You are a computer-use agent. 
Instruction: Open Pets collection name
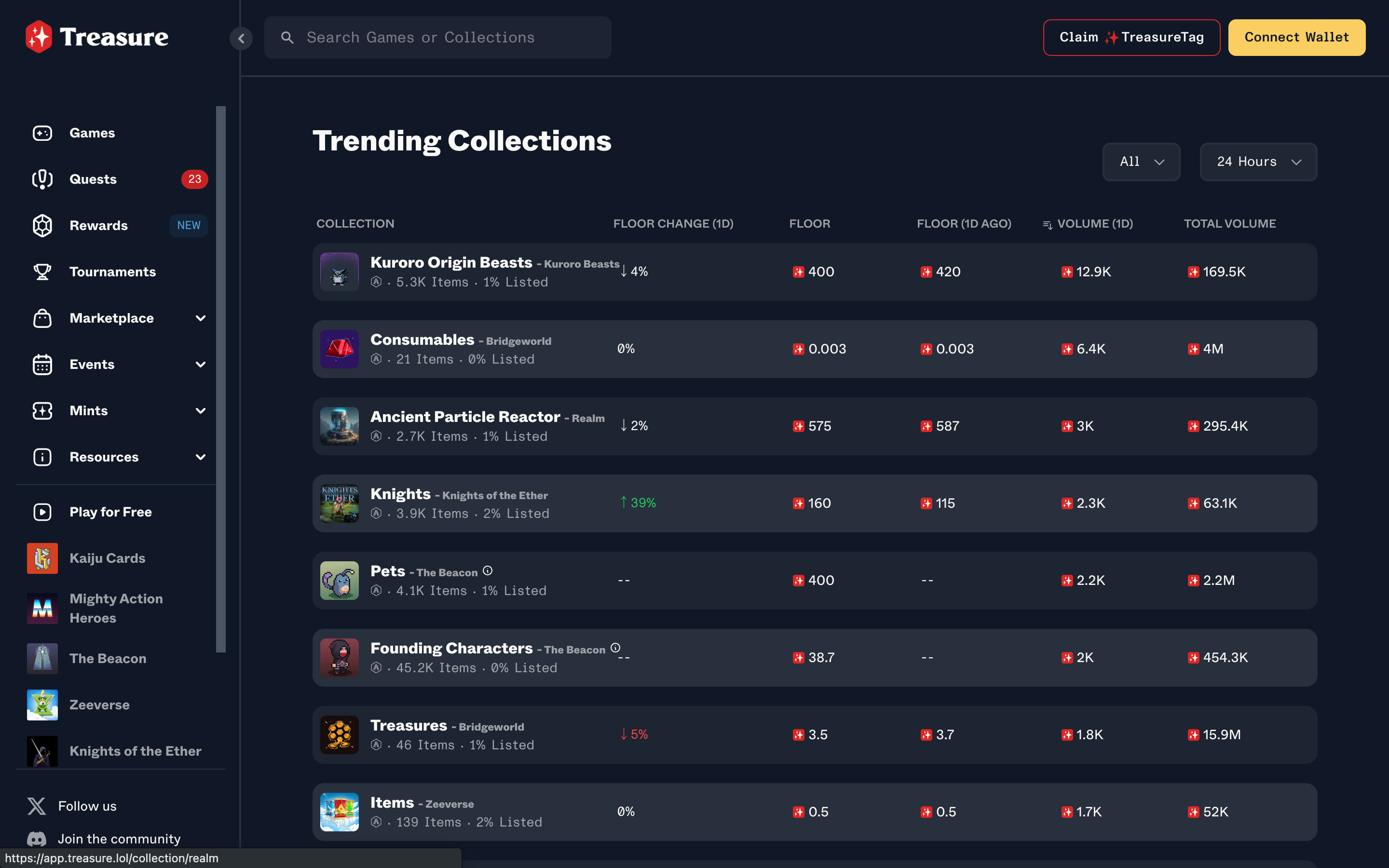387,571
